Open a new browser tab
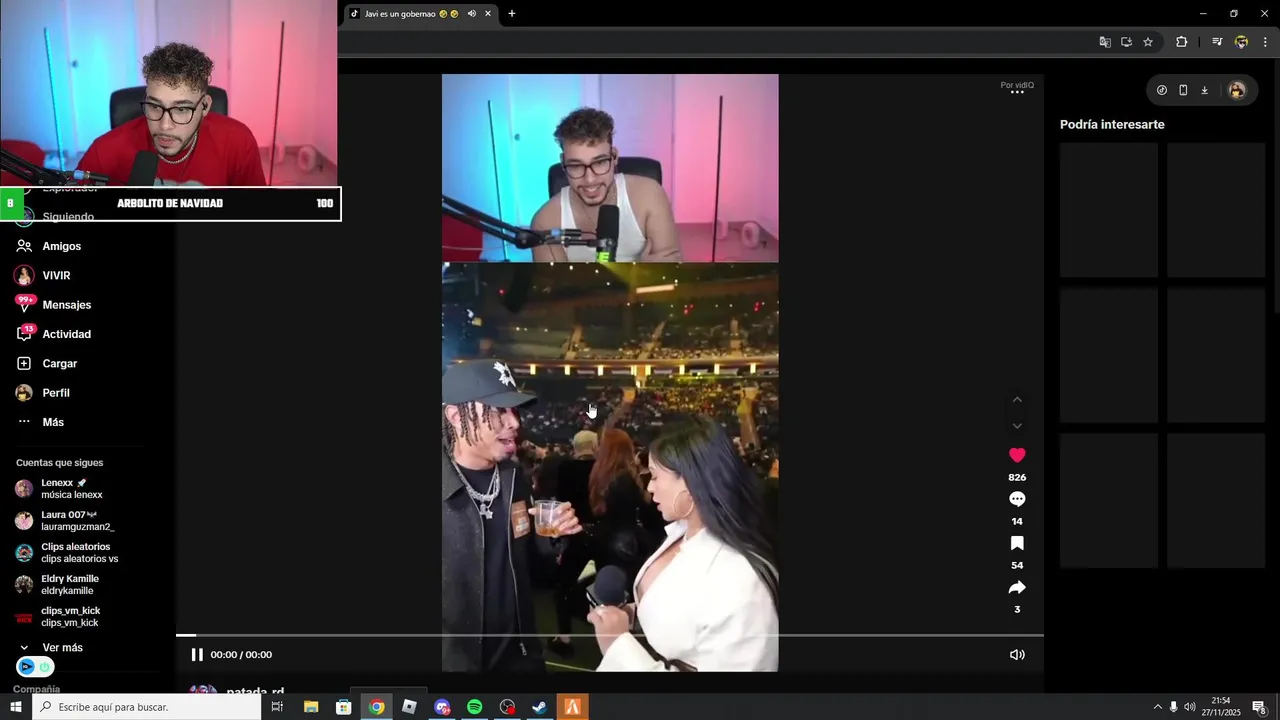 pyautogui.click(x=512, y=14)
